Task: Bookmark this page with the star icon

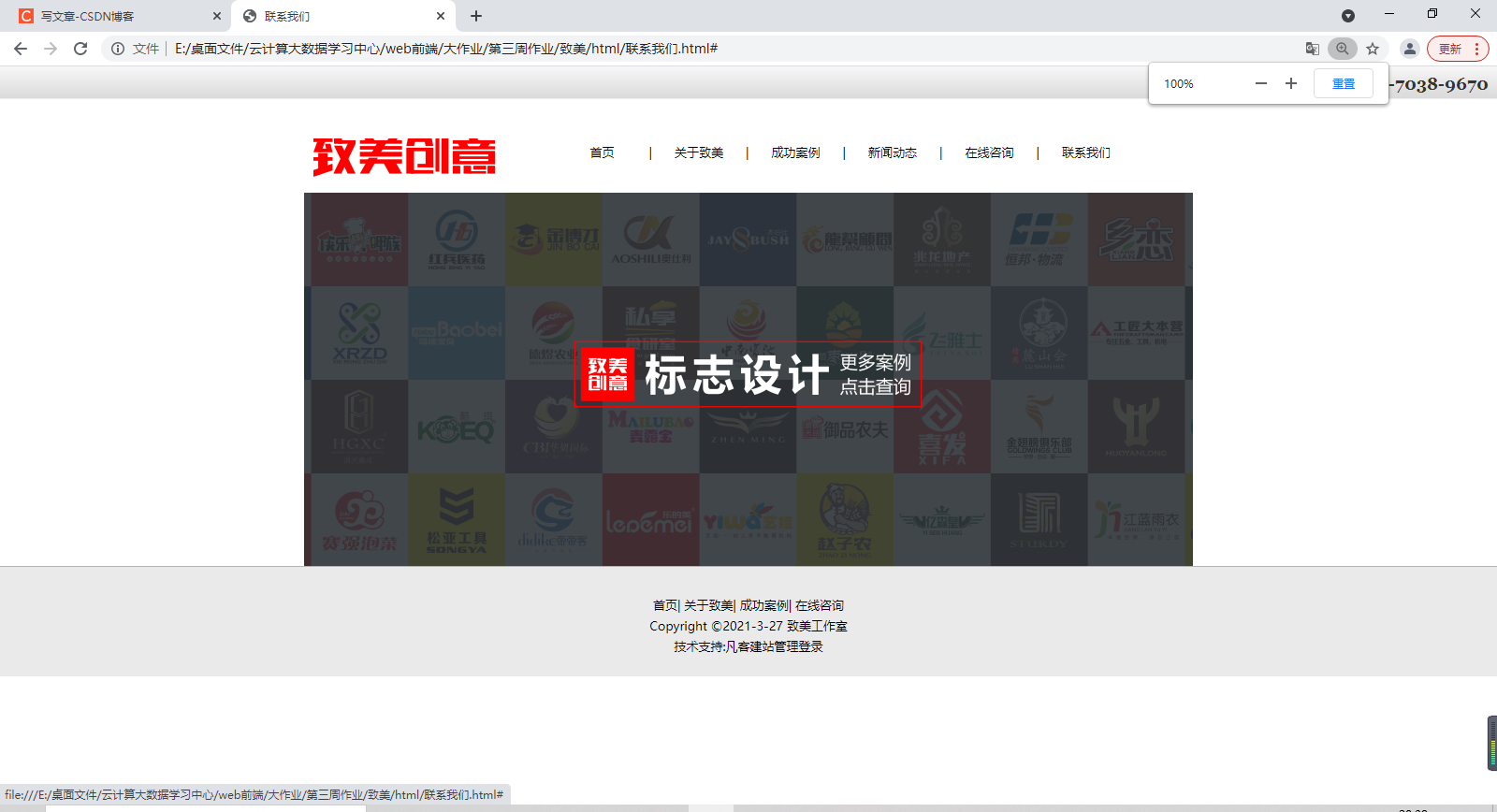Action: coord(1373,49)
